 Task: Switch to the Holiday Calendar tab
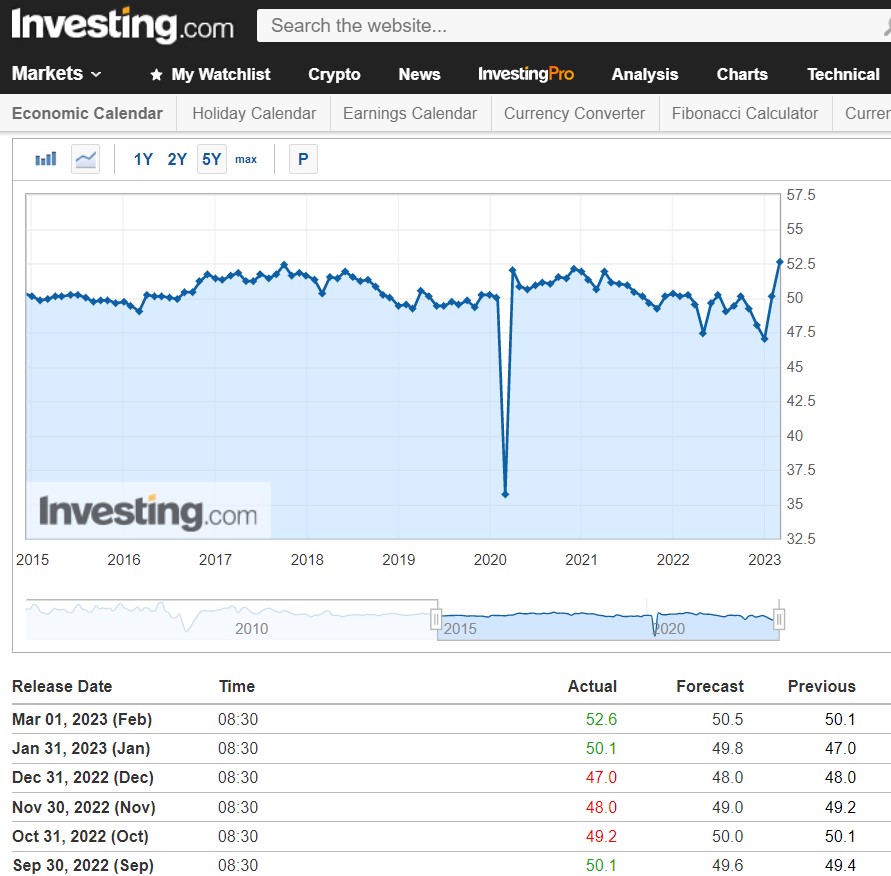pyautogui.click(x=252, y=113)
